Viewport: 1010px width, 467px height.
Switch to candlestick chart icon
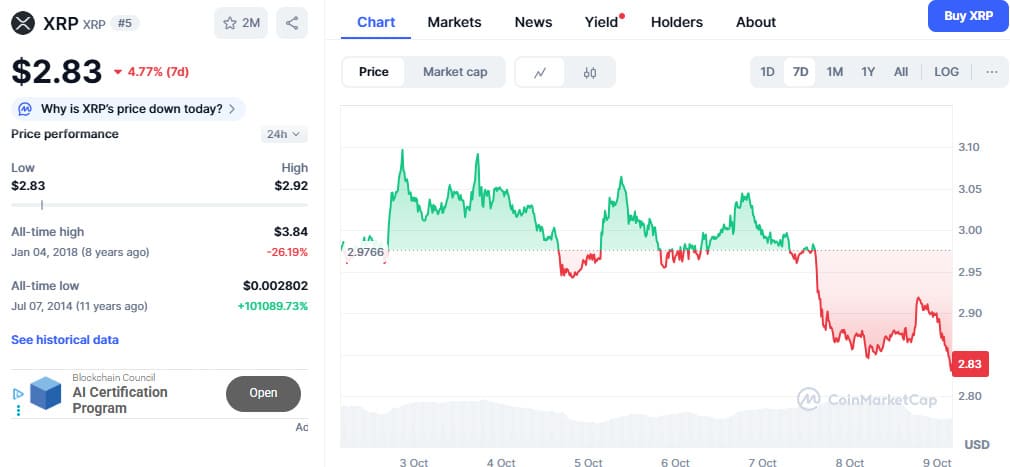(x=590, y=72)
